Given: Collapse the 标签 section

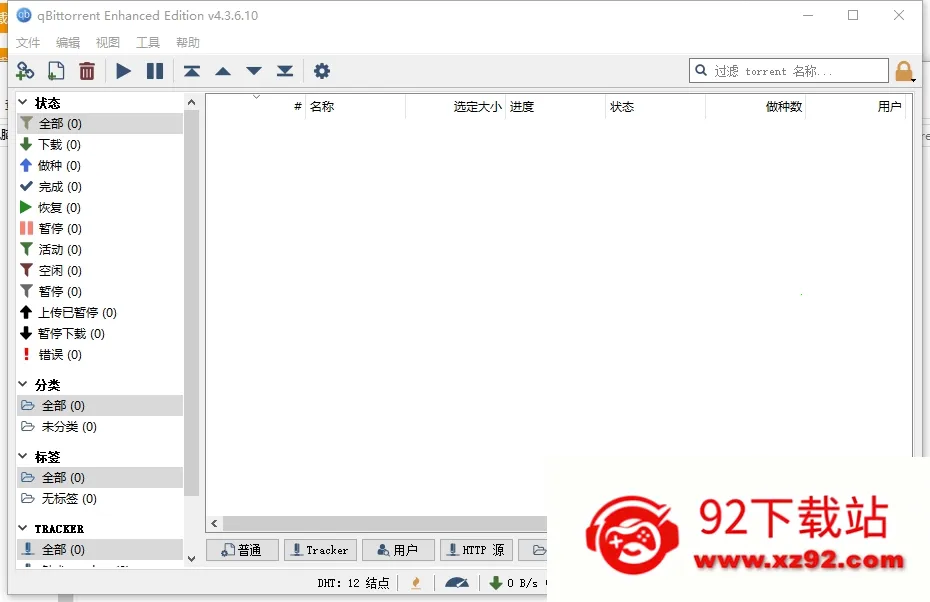Looking at the screenshot, I should click(x=23, y=456).
